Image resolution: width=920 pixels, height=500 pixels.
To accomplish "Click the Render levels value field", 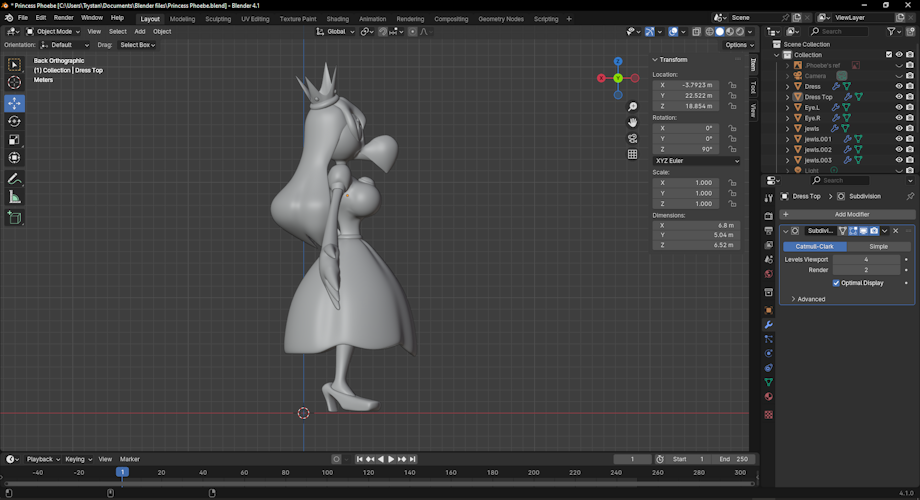I will click(x=866, y=270).
